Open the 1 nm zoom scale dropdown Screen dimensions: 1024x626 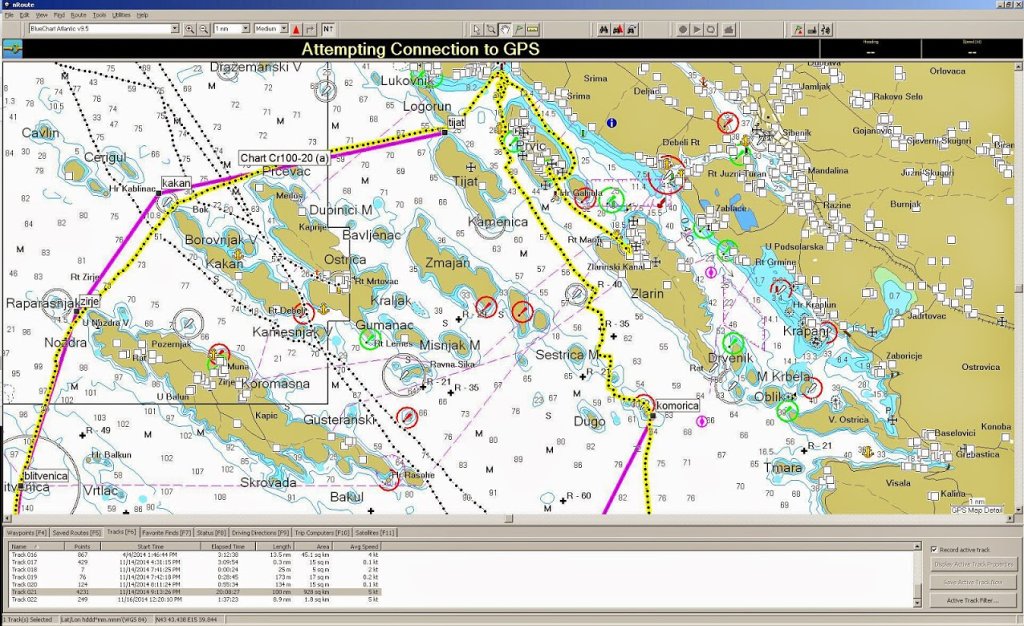(245, 29)
